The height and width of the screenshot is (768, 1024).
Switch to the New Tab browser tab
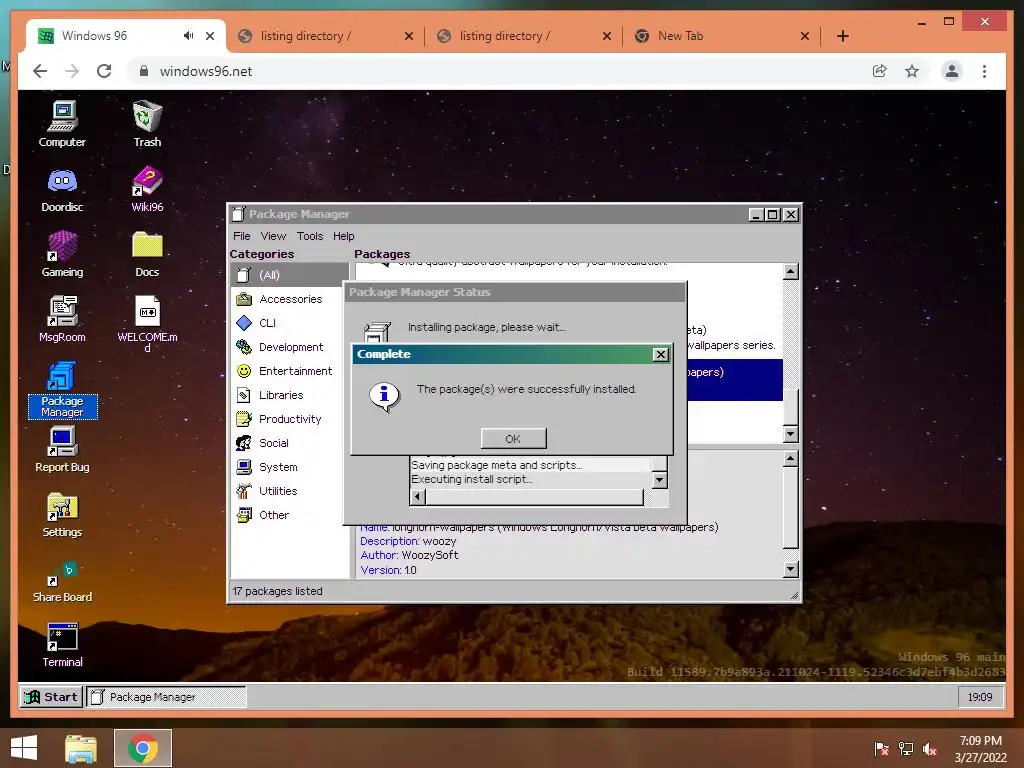(721, 36)
